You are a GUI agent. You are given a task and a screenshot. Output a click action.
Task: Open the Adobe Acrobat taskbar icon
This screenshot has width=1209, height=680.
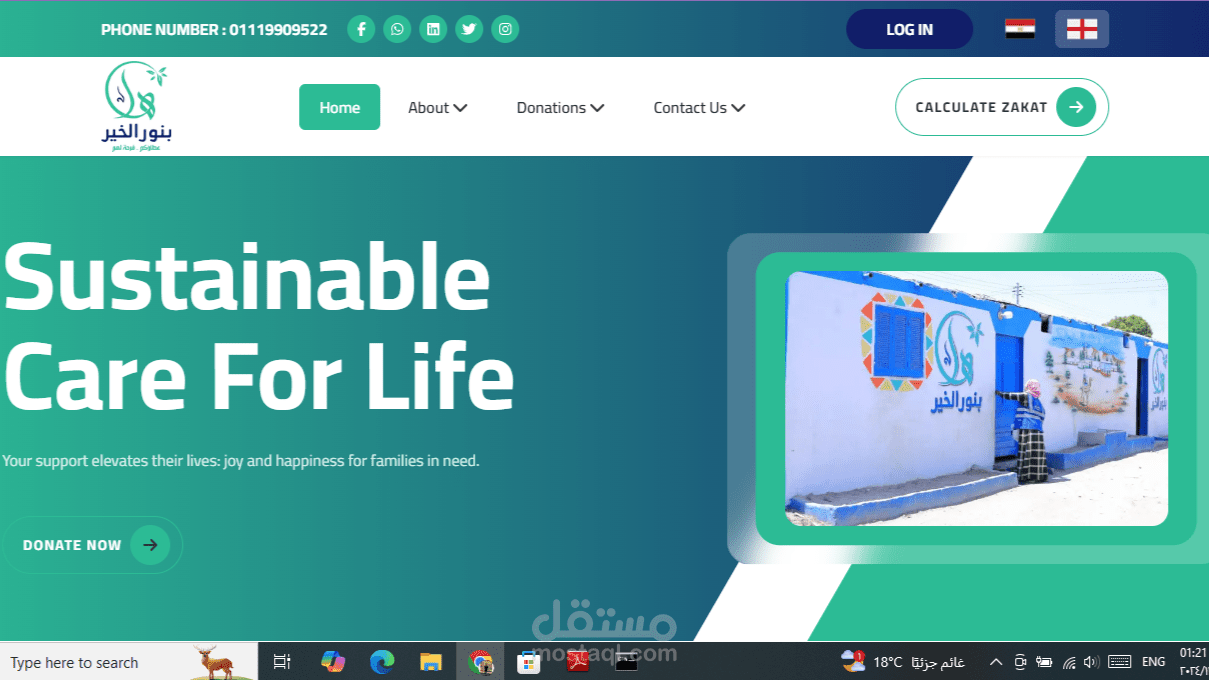tap(578, 662)
